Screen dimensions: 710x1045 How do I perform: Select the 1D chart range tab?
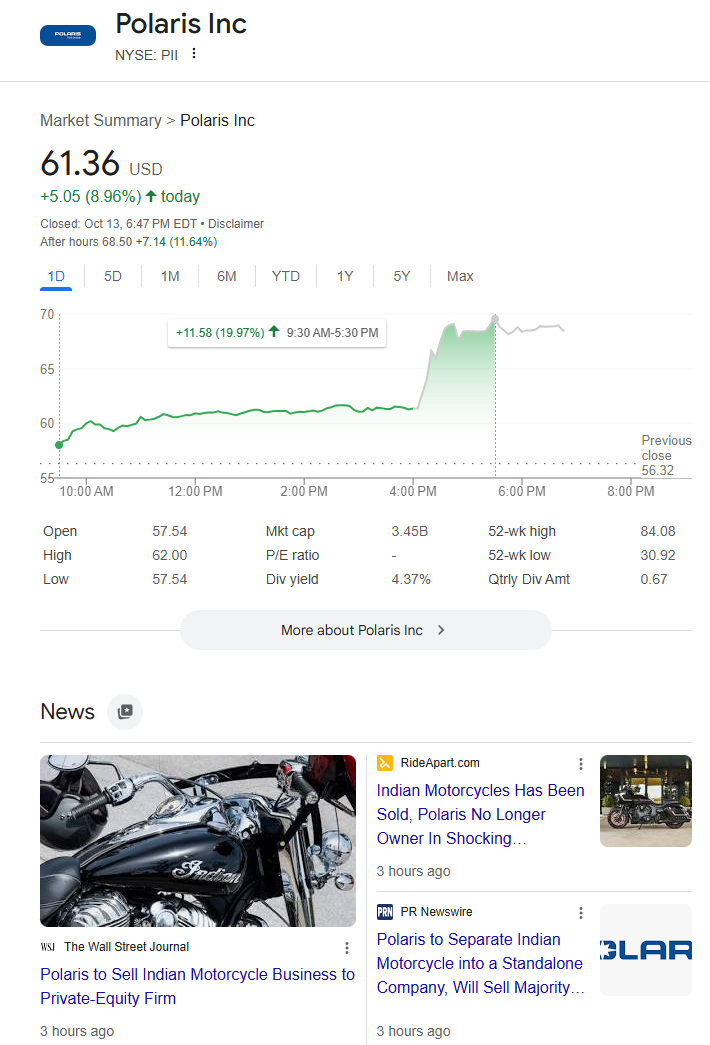56,277
